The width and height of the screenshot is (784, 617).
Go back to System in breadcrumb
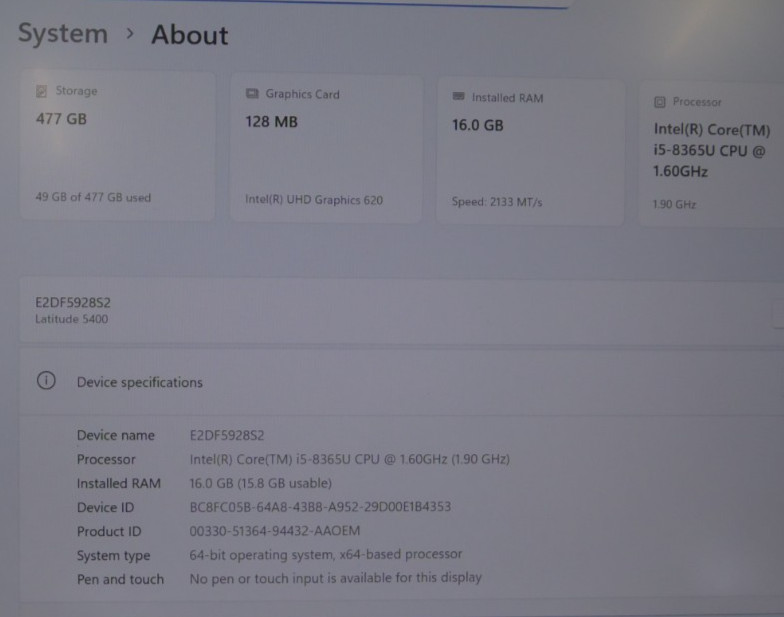coord(63,34)
